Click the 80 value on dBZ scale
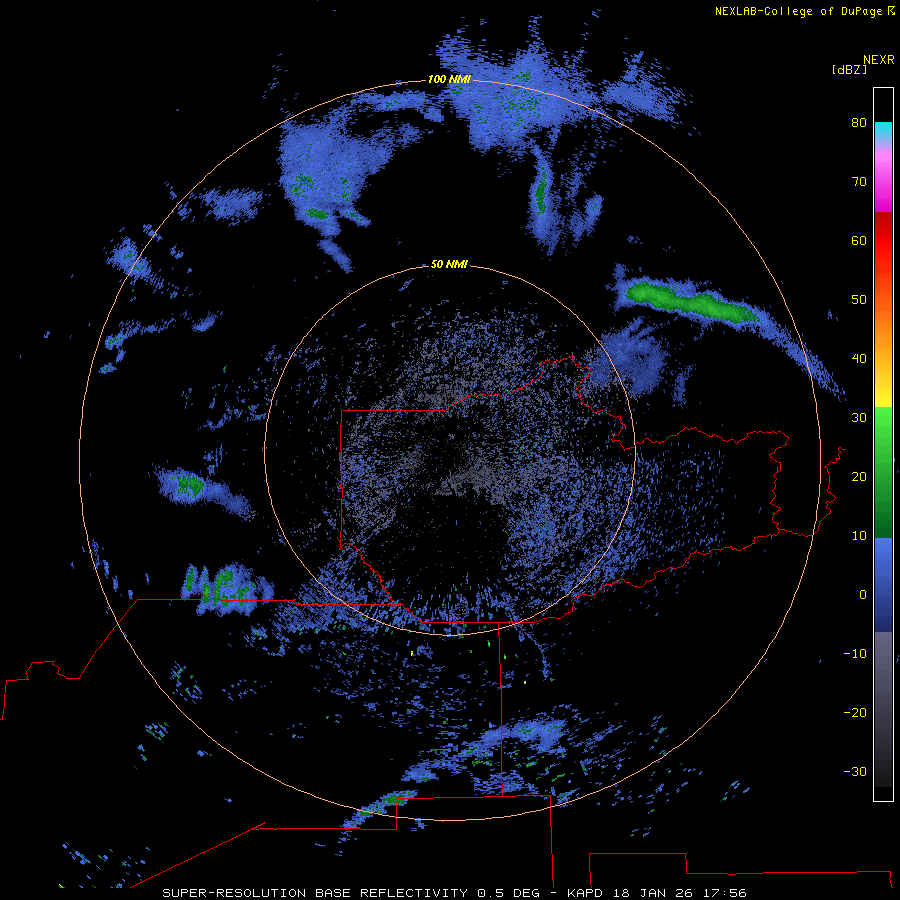The height and width of the screenshot is (900, 900). (x=859, y=122)
